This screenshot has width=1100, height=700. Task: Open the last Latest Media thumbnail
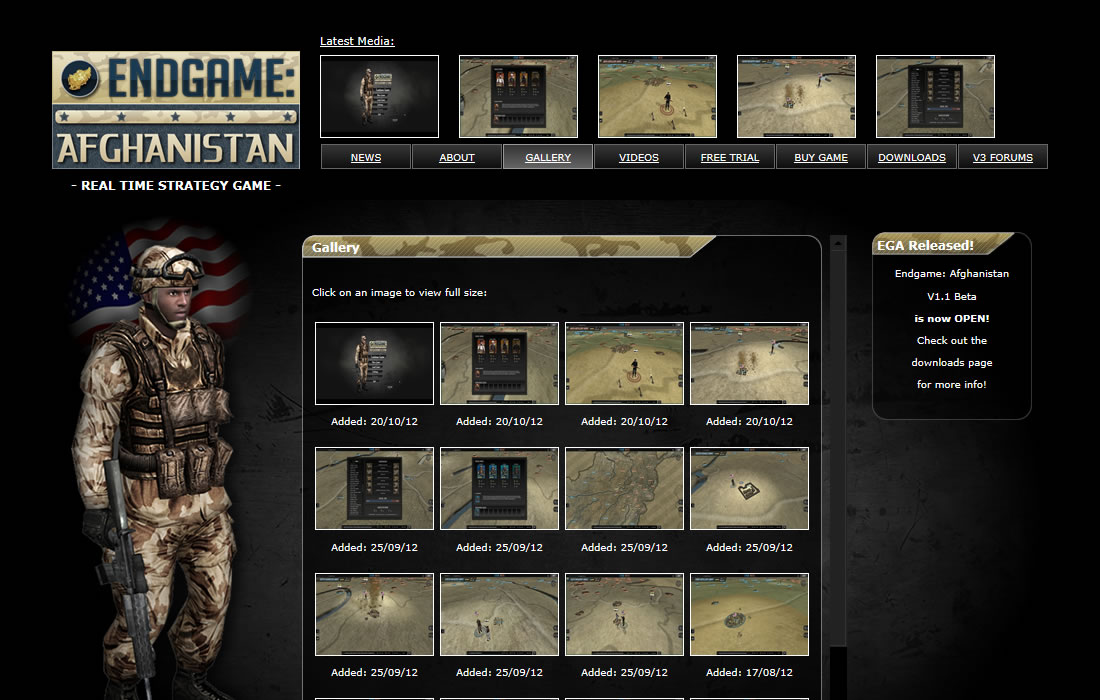[935, 96]
